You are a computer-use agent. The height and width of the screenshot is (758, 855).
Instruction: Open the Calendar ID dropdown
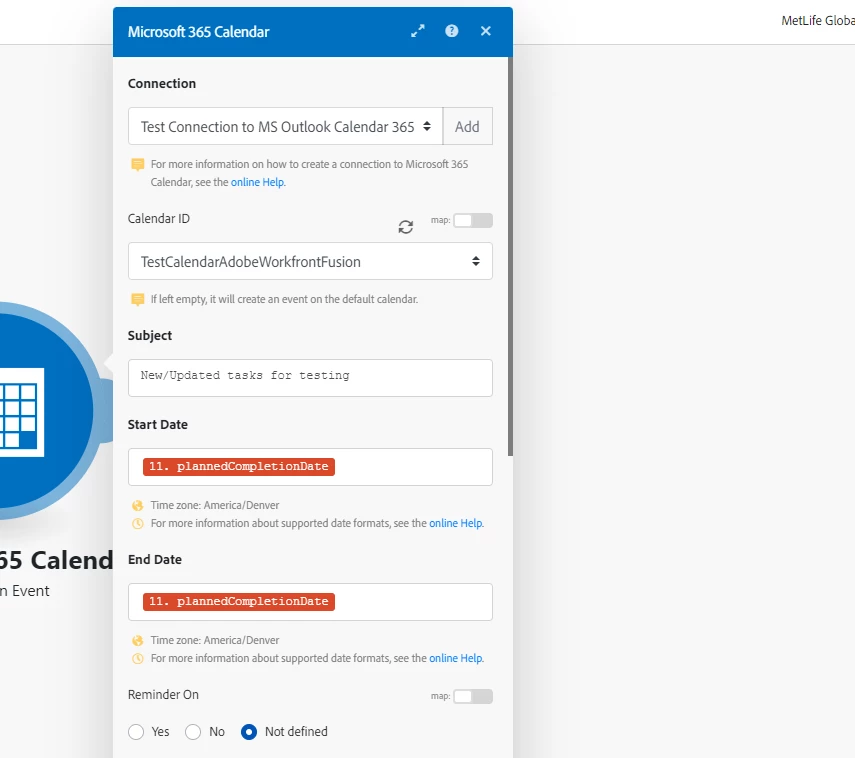310,262
